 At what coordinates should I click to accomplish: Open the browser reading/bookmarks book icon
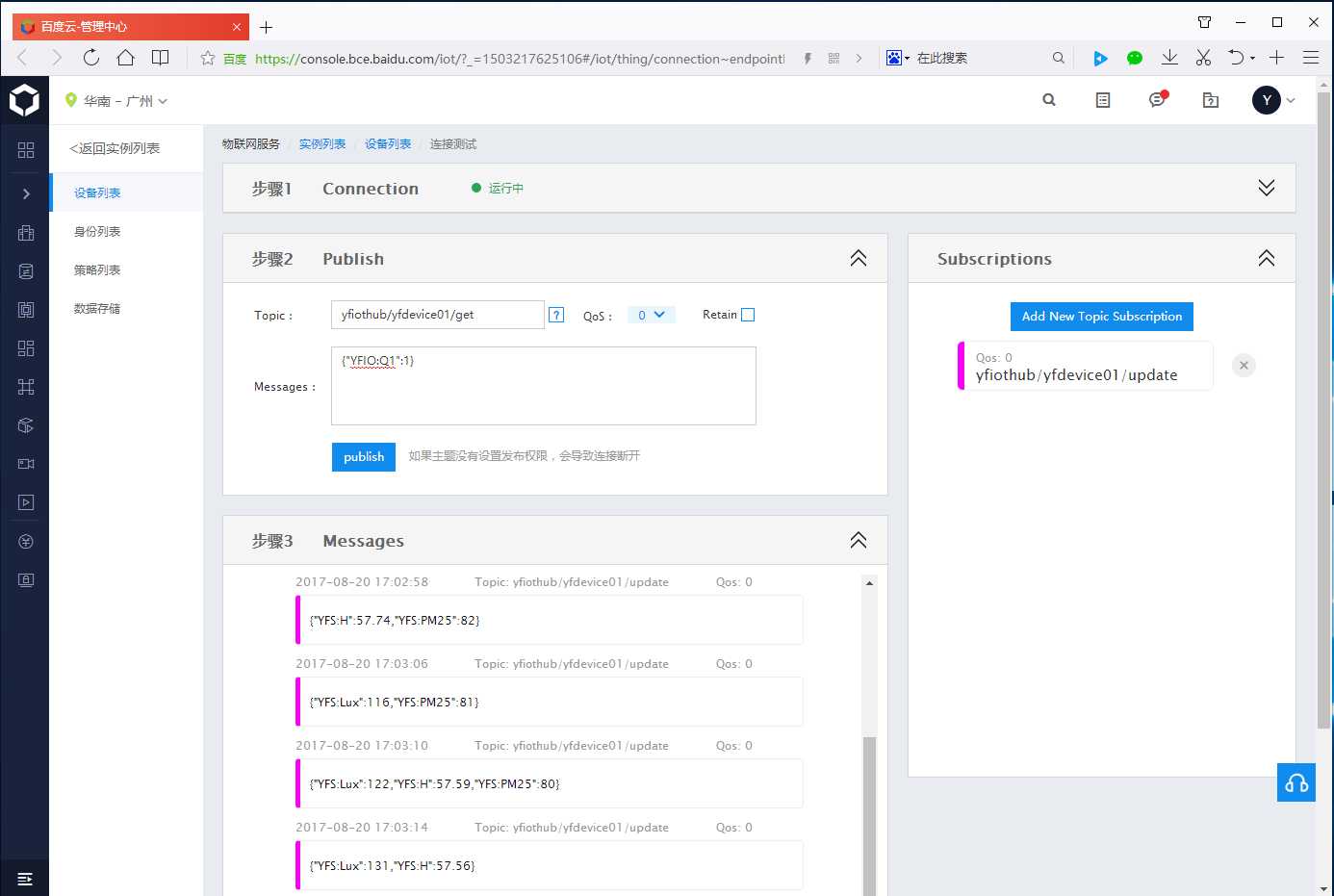click(161, 58)
